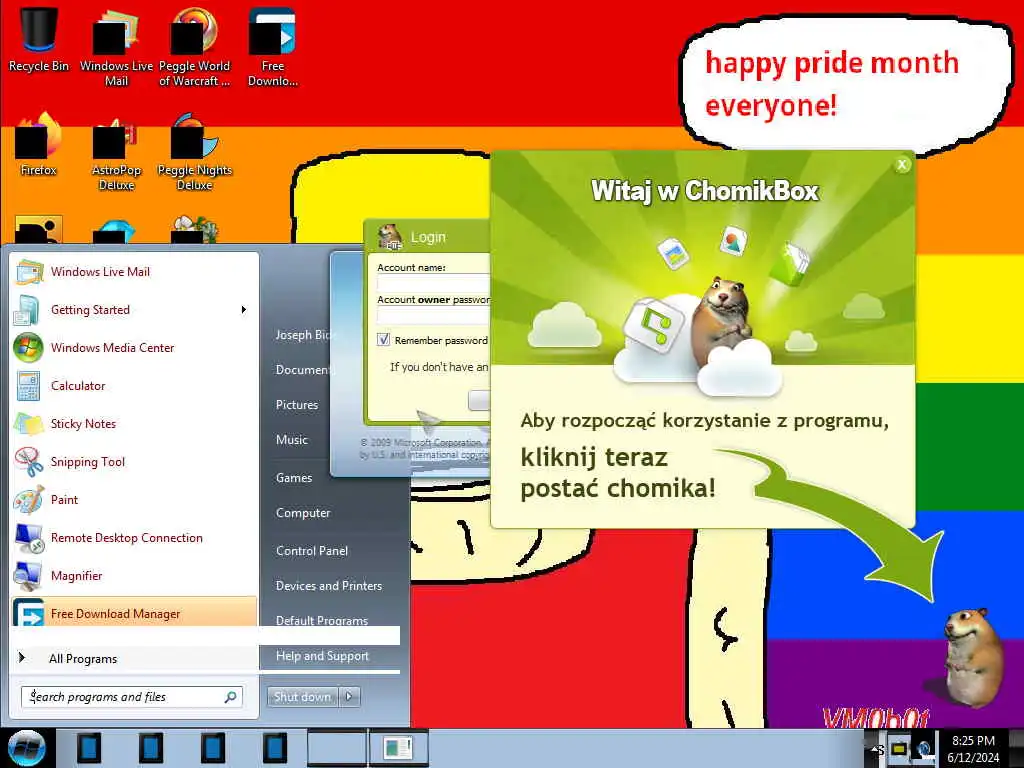
Task: Click the Free Download Manager icon
Action: coord(28,613)
